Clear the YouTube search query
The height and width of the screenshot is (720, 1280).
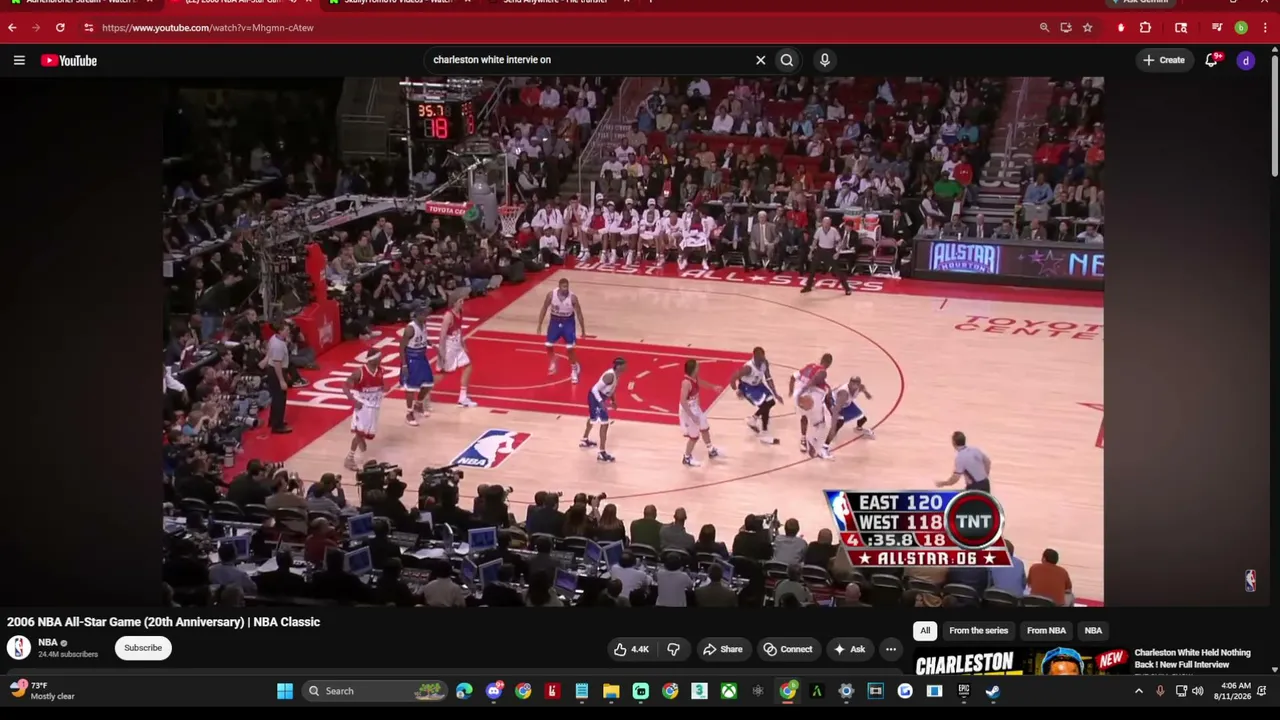pos(760,60)
